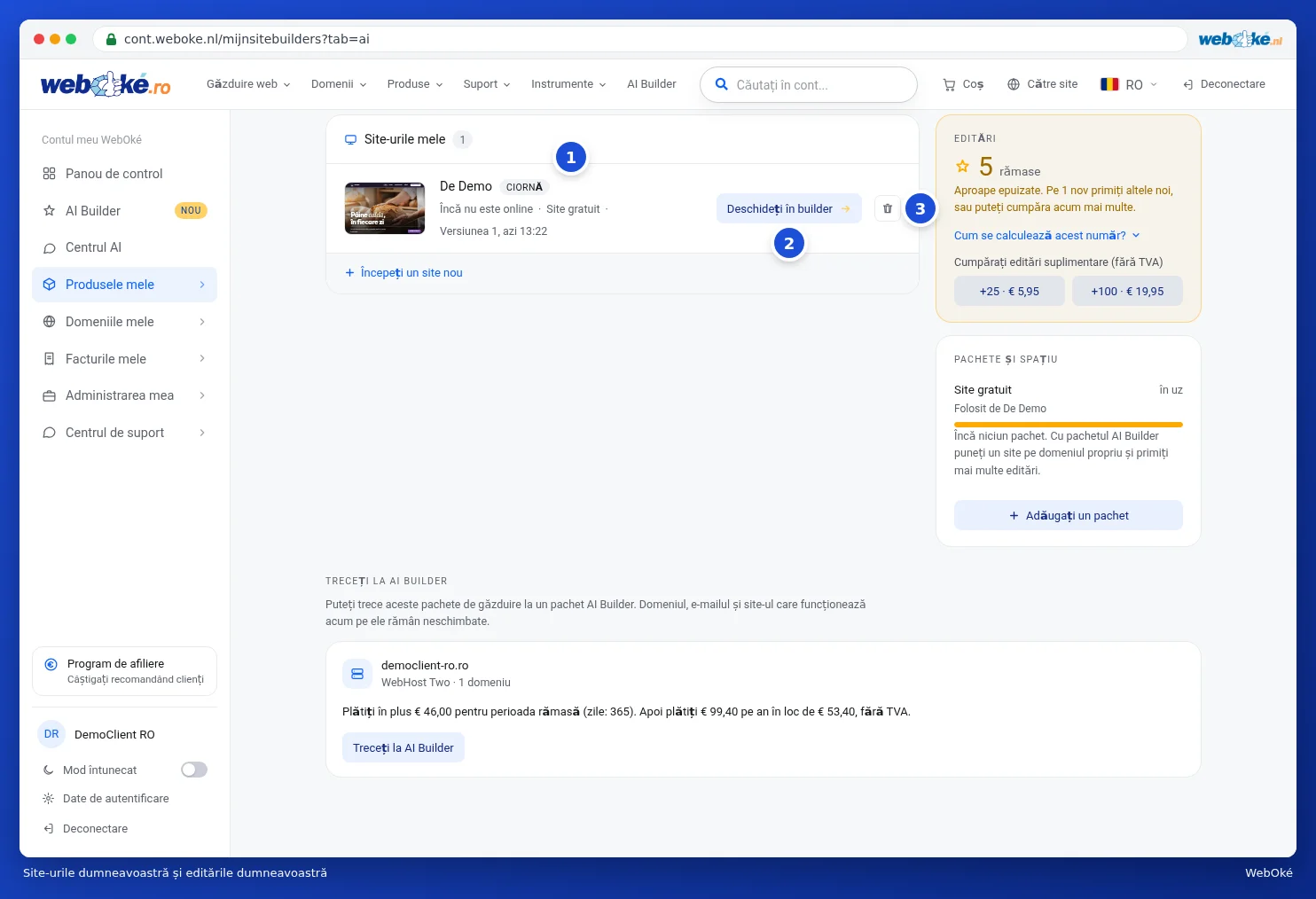Click the shopping cart icon
The width and height of the screenshot is (1316, 899).
(949, 84)
